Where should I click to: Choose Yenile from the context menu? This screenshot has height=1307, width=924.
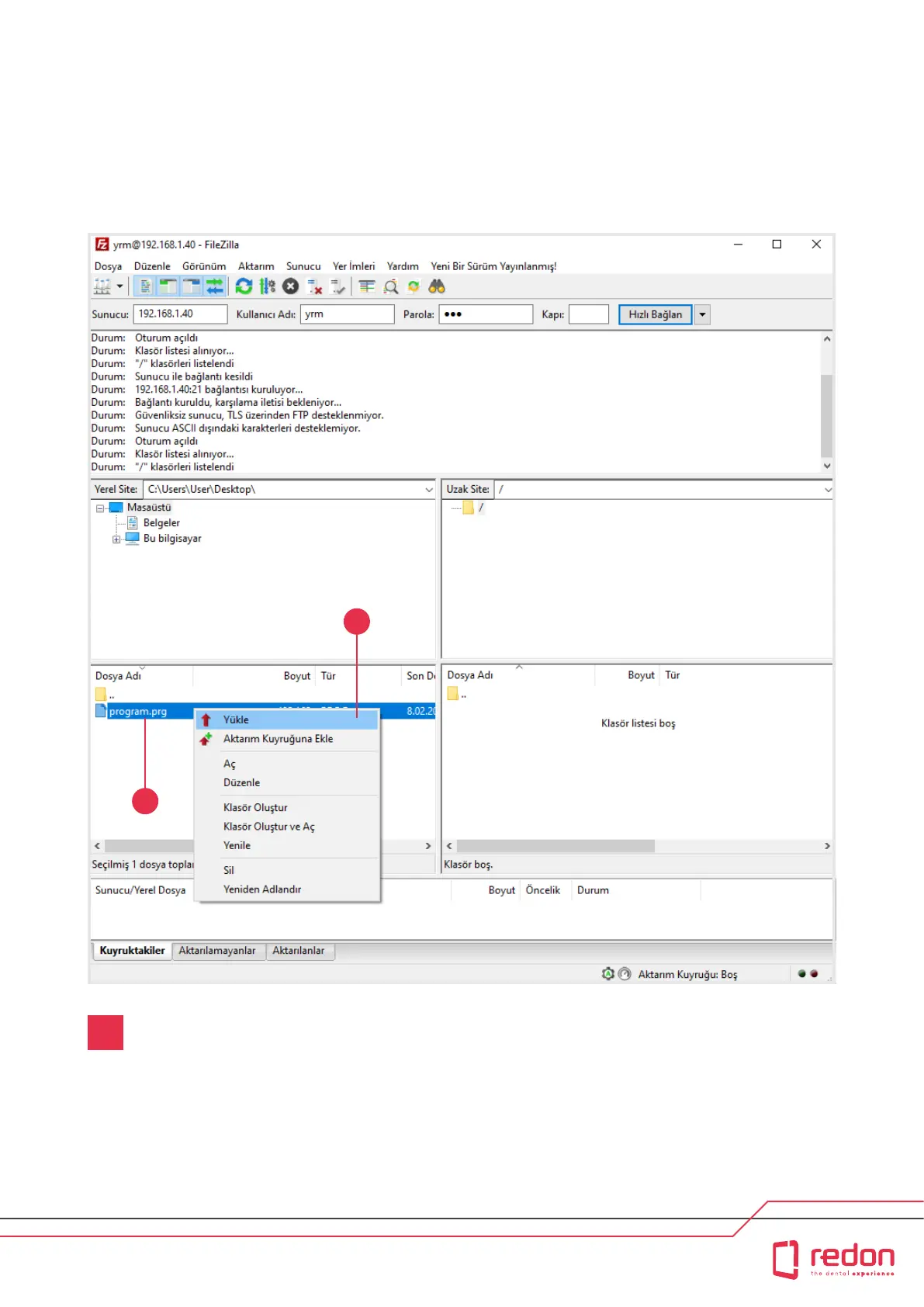pos(286,845)
